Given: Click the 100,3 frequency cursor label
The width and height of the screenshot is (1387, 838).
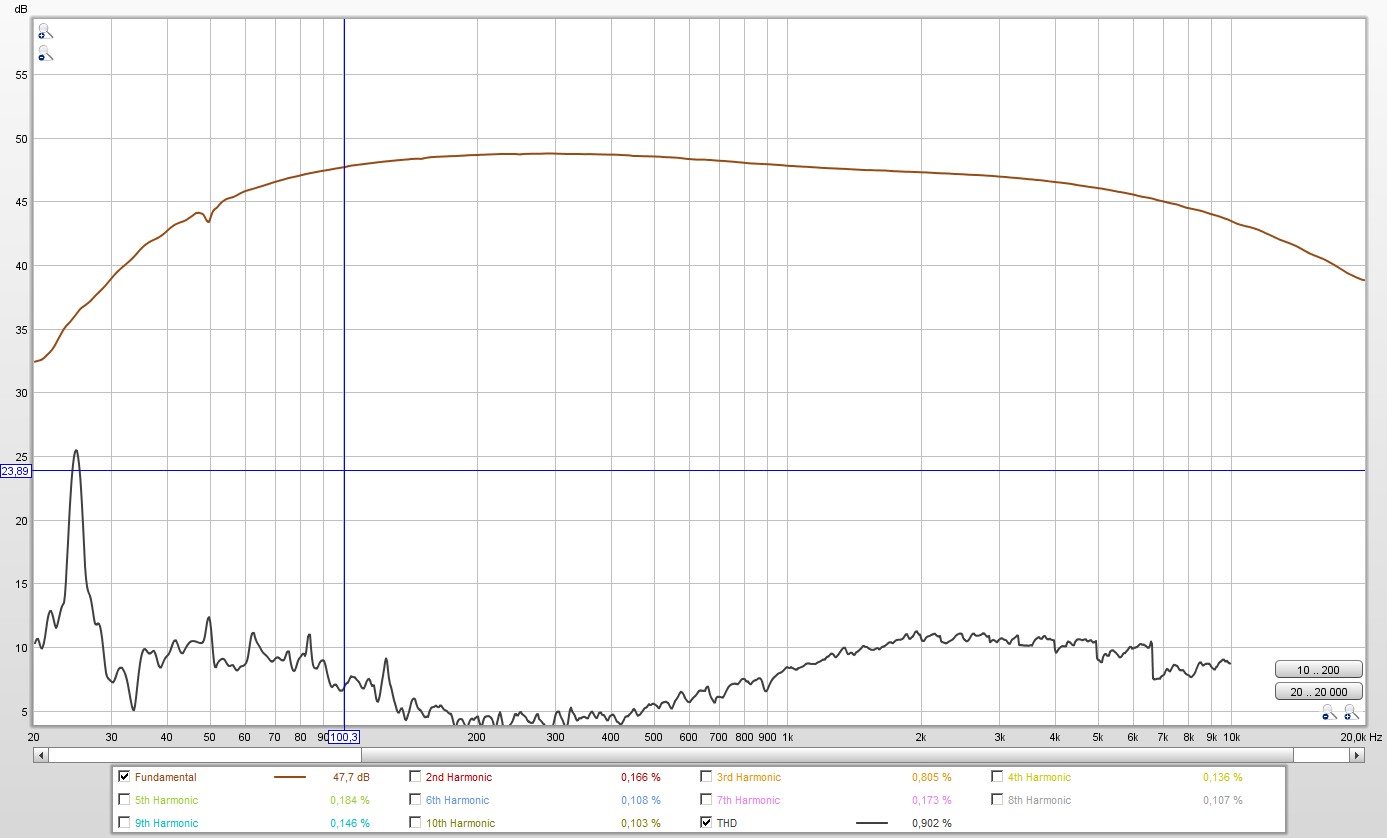Looking at the screenshot, I should point(344,737).
